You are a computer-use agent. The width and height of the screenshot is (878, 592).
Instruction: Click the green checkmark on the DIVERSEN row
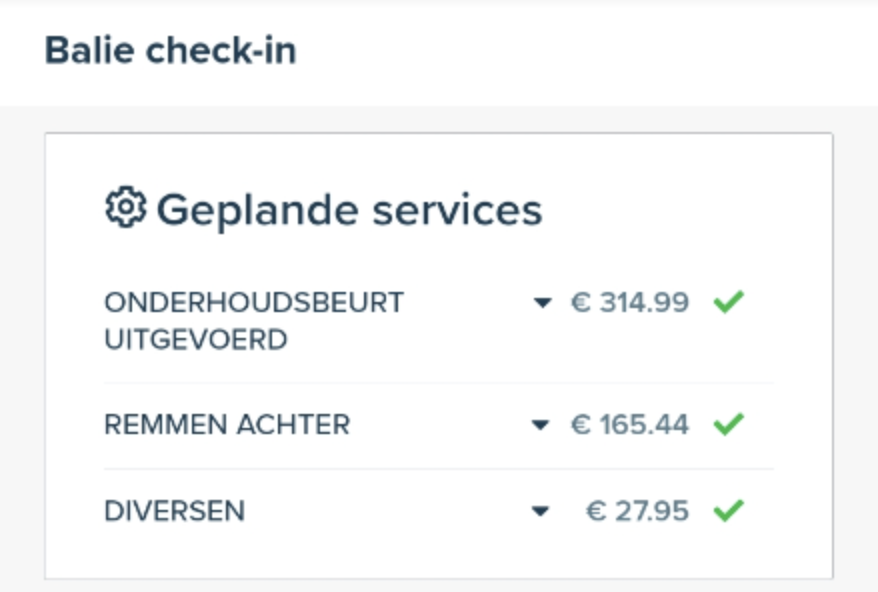[x=728, y=510]
